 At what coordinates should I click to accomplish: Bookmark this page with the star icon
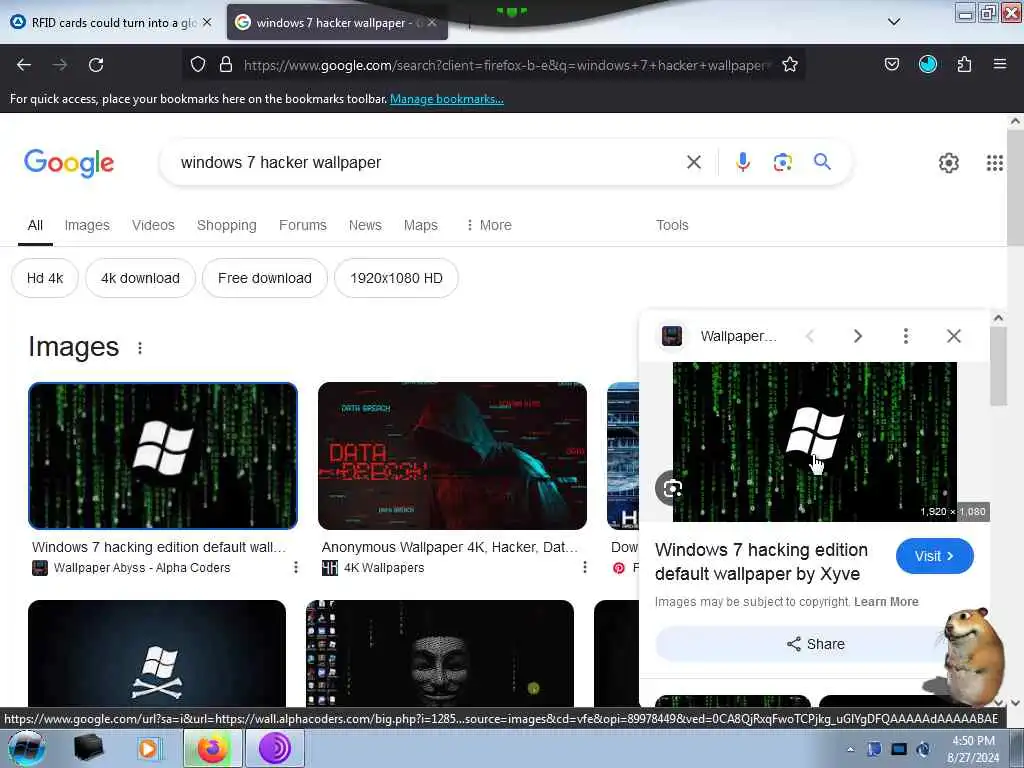(x=790, y=64)
